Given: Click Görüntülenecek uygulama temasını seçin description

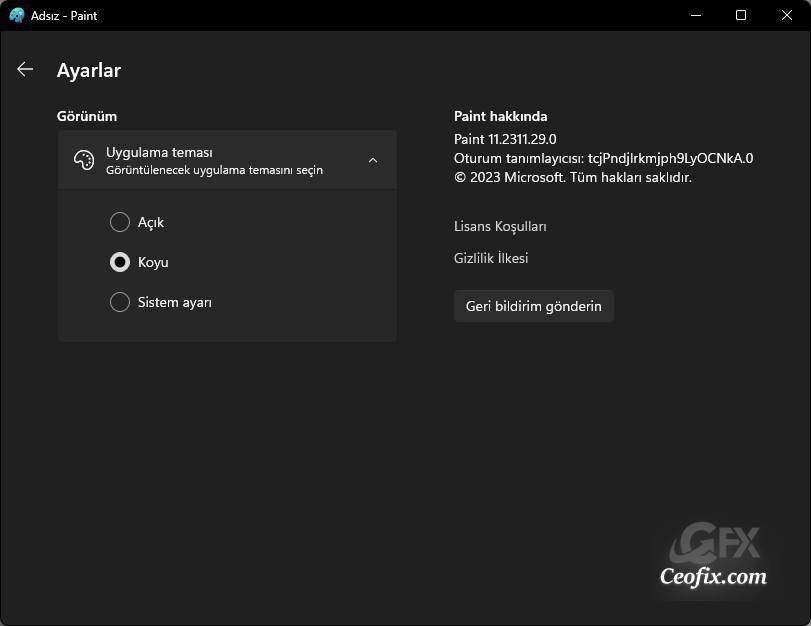Looking at the screenshot, I should click(x=214, y=170).
